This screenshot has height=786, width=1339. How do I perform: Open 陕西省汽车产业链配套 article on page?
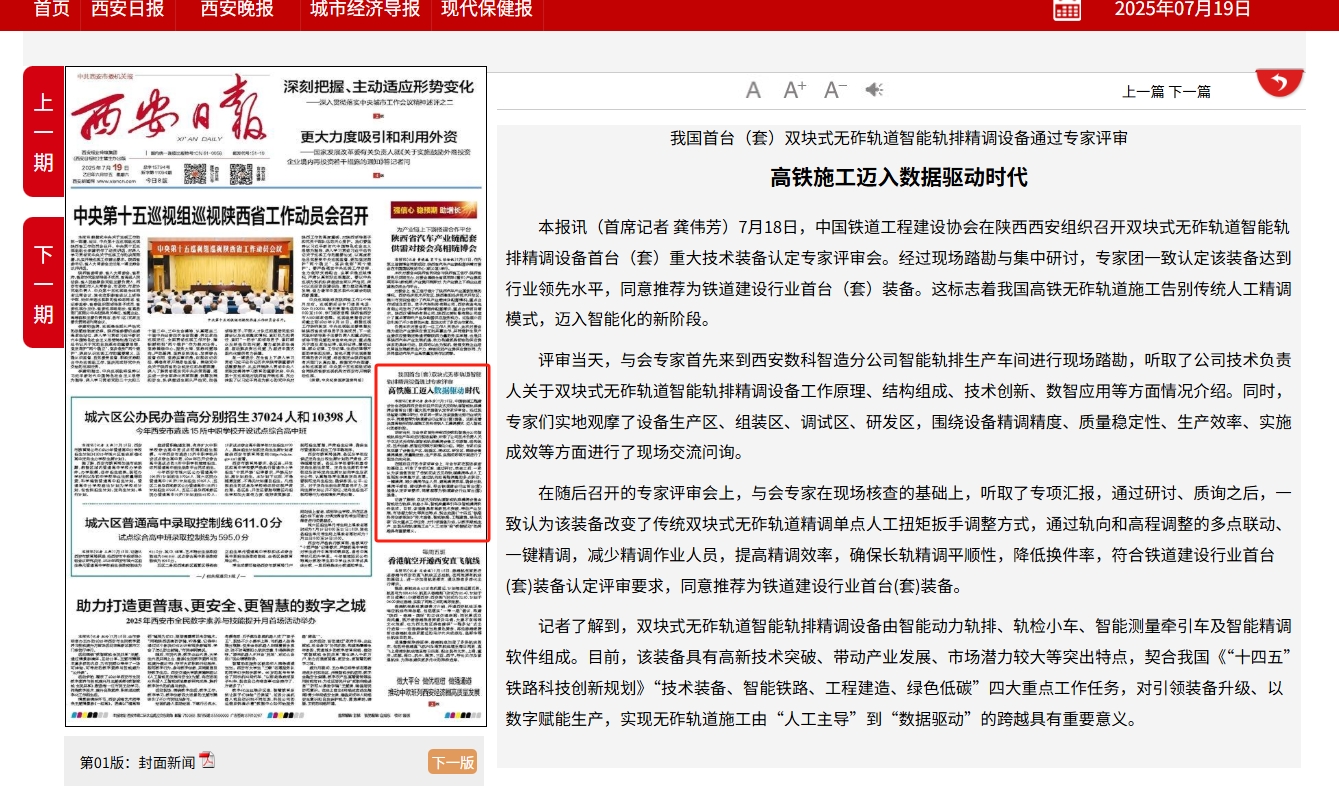click(433, 243)
